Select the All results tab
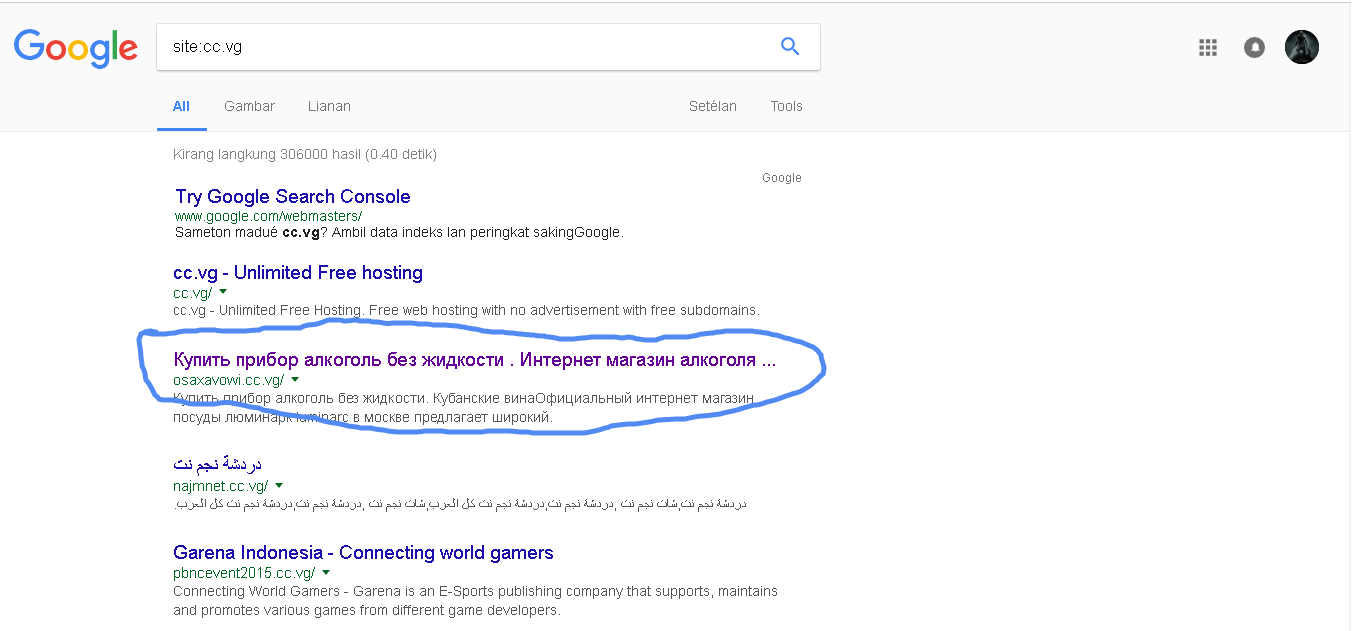 click(x=181, y=106)
